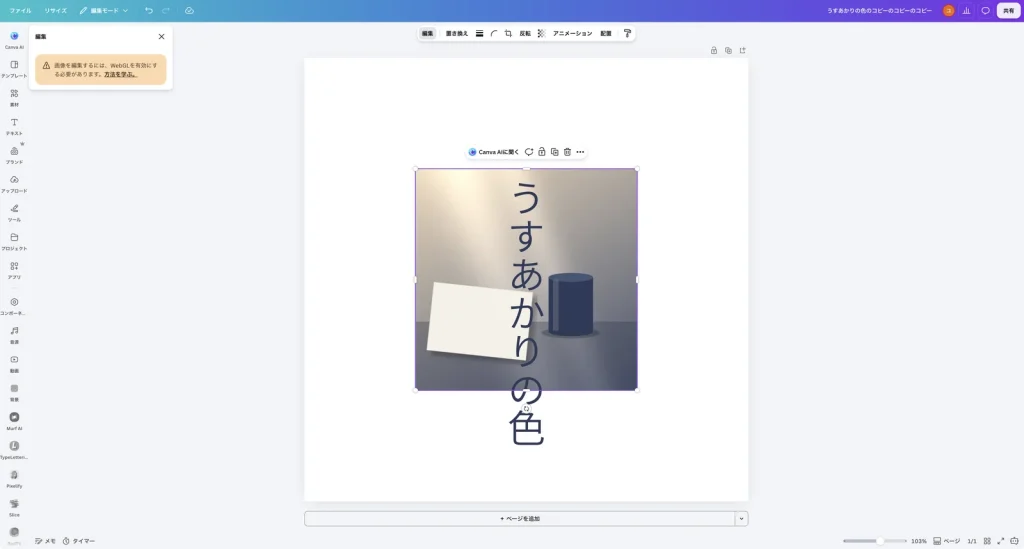Open corner rounding option
Viewport: 1024px width, 549px height.
click(x=494, y=33)
